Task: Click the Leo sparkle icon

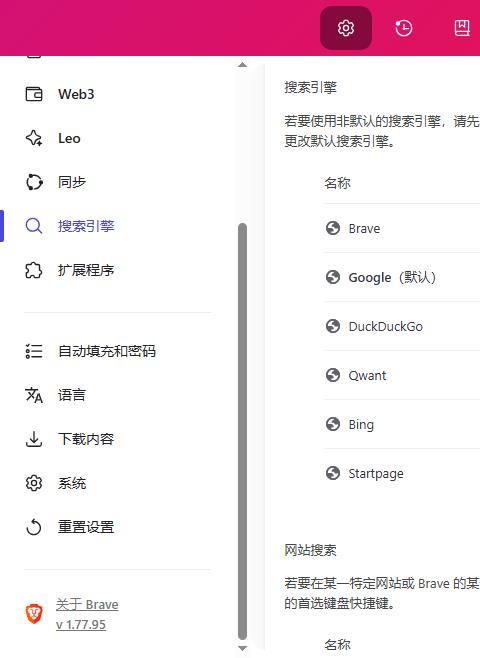Action: (34, 138)
